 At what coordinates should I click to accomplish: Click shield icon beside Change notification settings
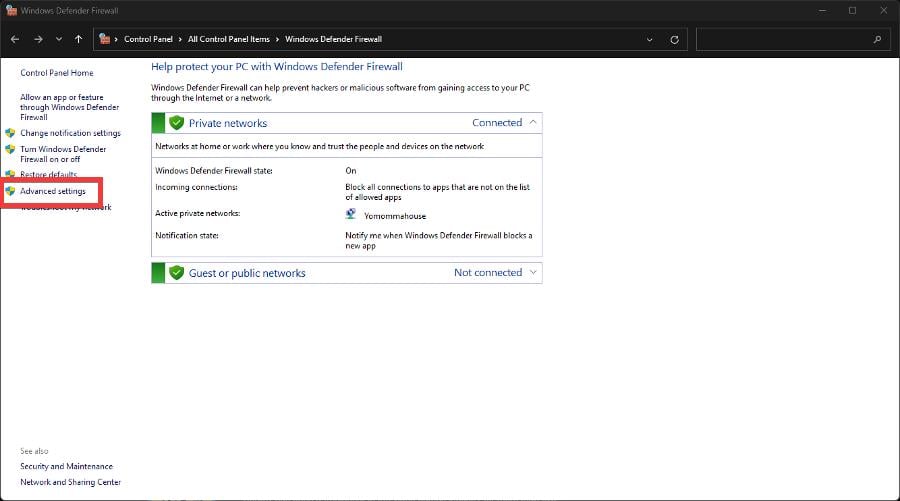tap(10, 133)
